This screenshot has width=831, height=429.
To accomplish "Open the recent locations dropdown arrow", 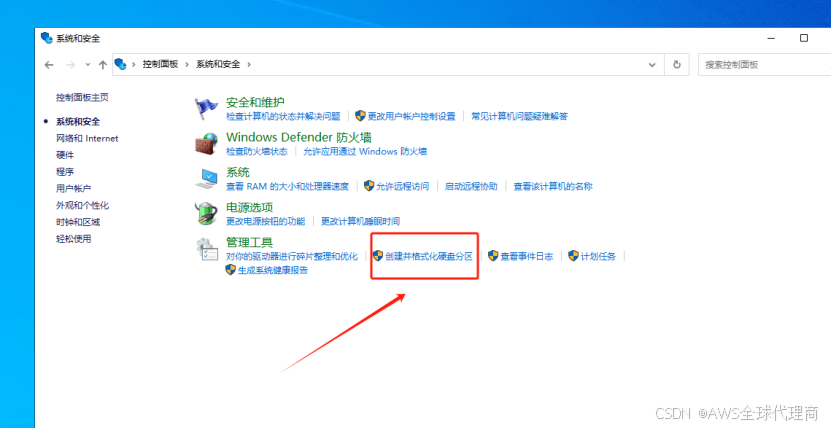I will pos(88,65).
